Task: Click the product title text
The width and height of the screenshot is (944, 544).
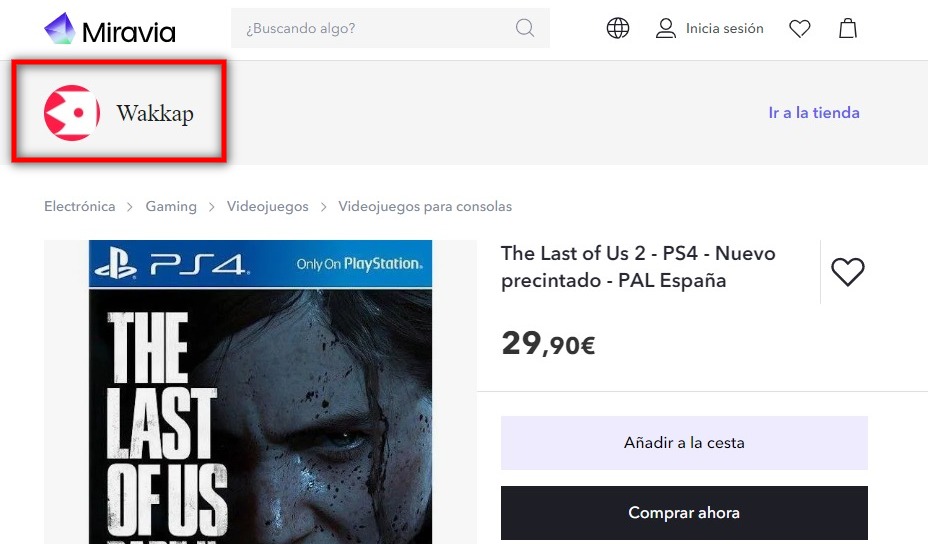Action: (x=638, y=267)
